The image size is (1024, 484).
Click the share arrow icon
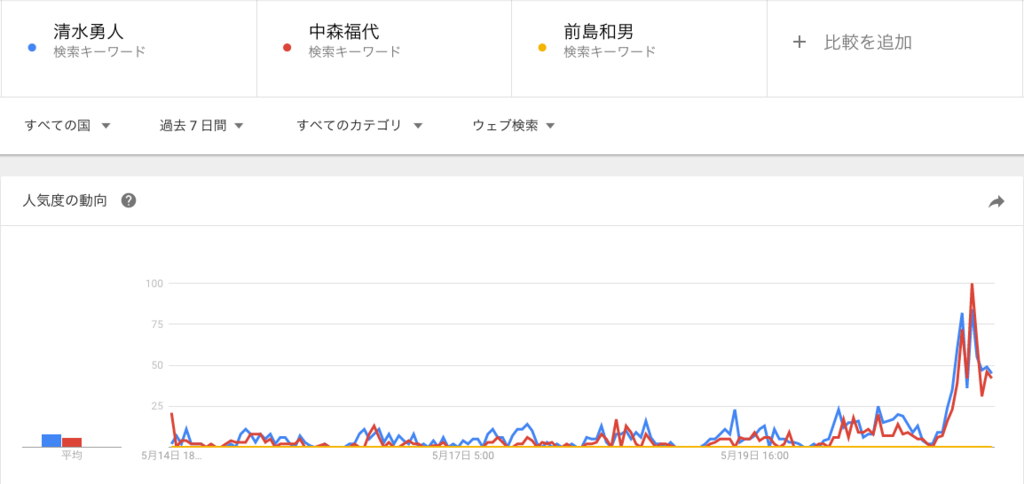(996, 201)
